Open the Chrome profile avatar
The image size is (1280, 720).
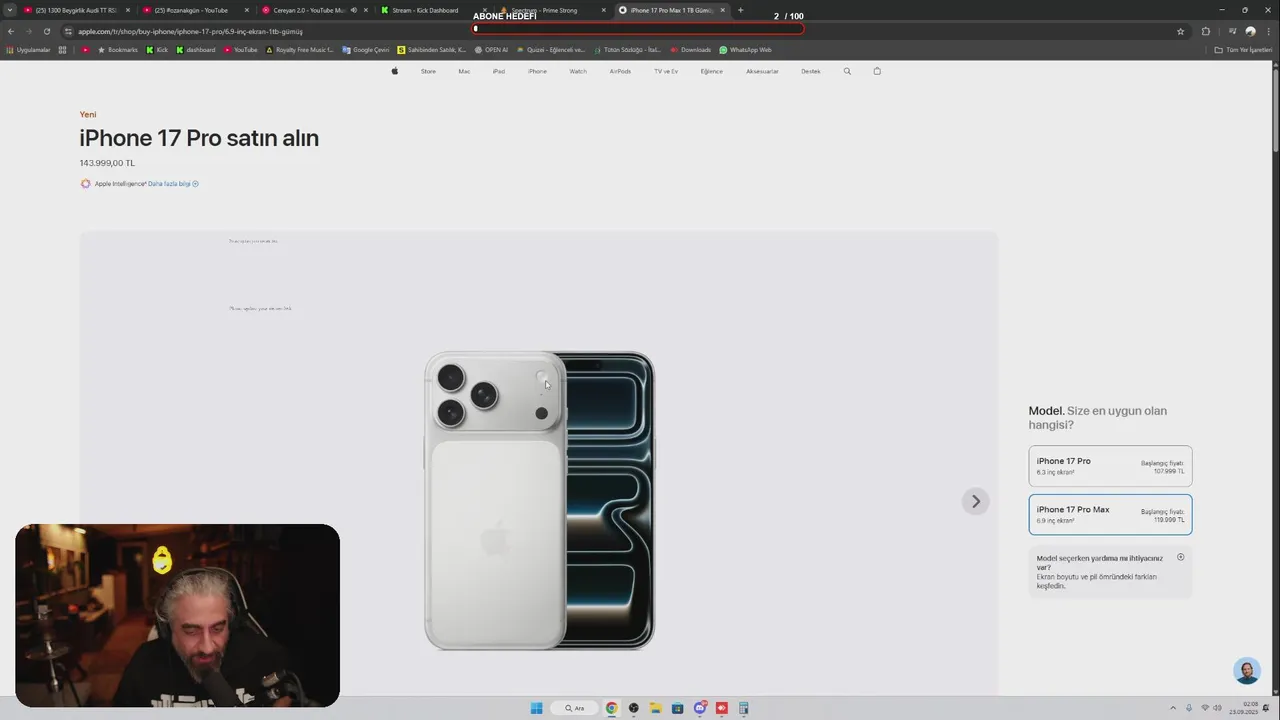pos(1250,31)
